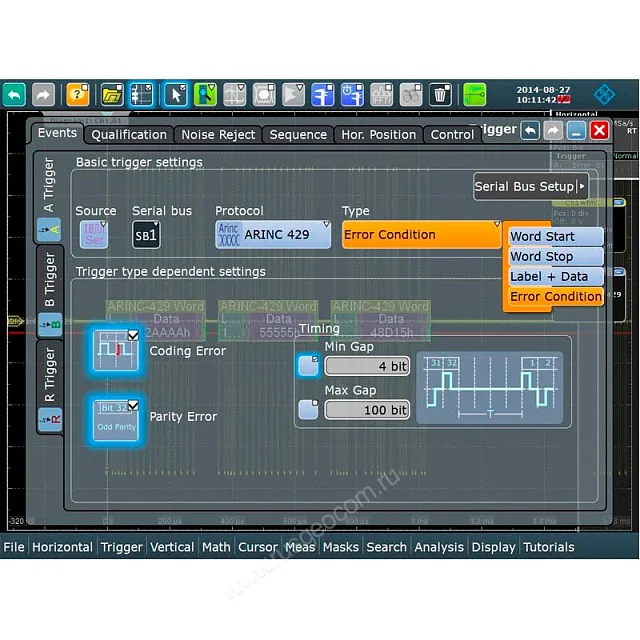Switch to the Noise Reject tab
640x640 pixels.
point(218,135)
